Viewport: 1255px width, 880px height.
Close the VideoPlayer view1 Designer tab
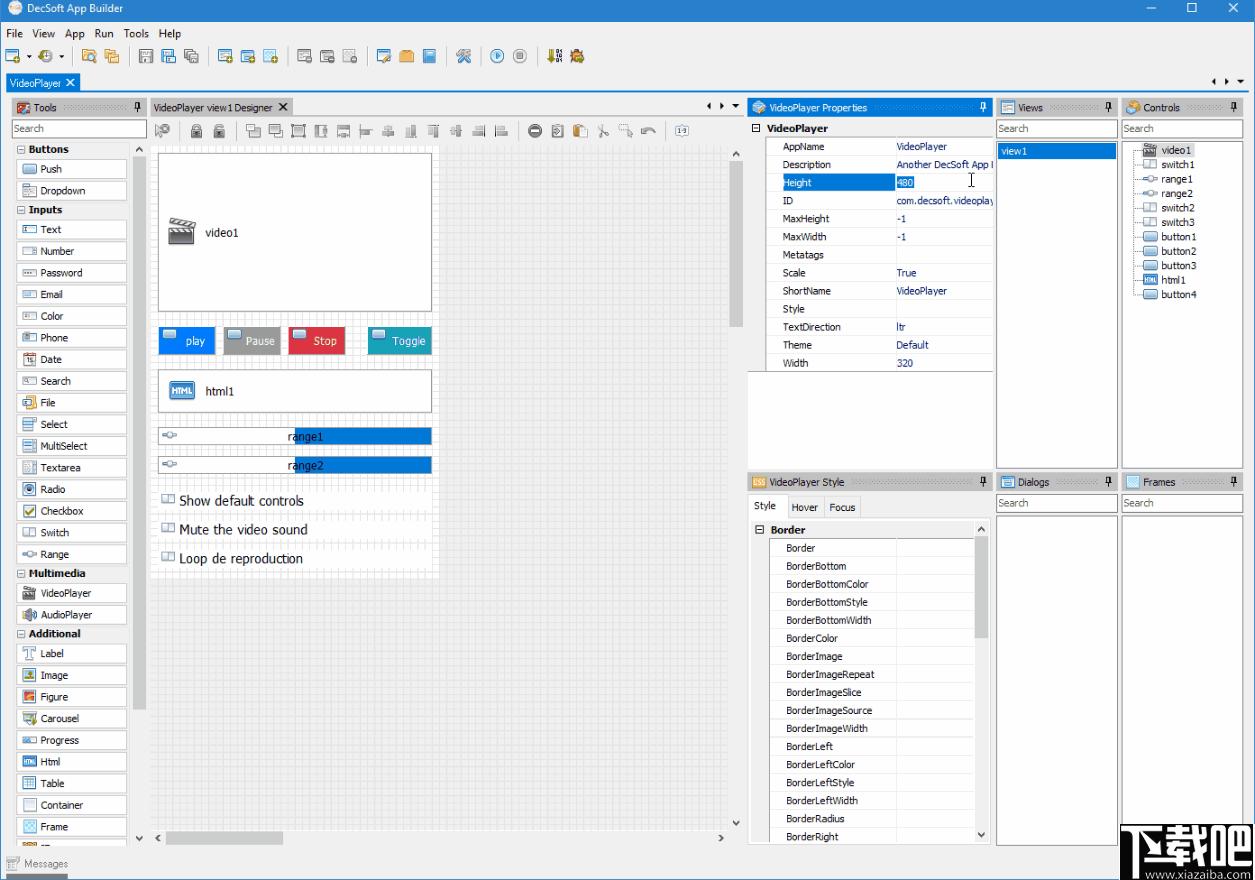[283, 107]
